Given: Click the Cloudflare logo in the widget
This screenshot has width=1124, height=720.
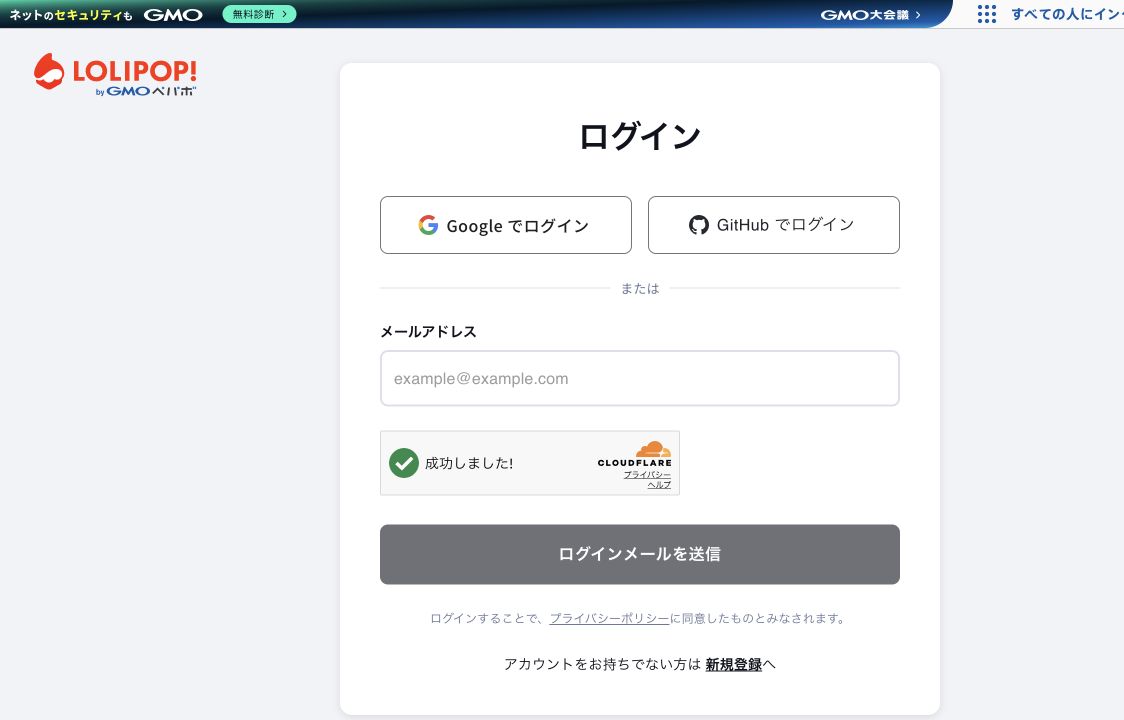Looking at the screenshot, I should pos(635,454).
